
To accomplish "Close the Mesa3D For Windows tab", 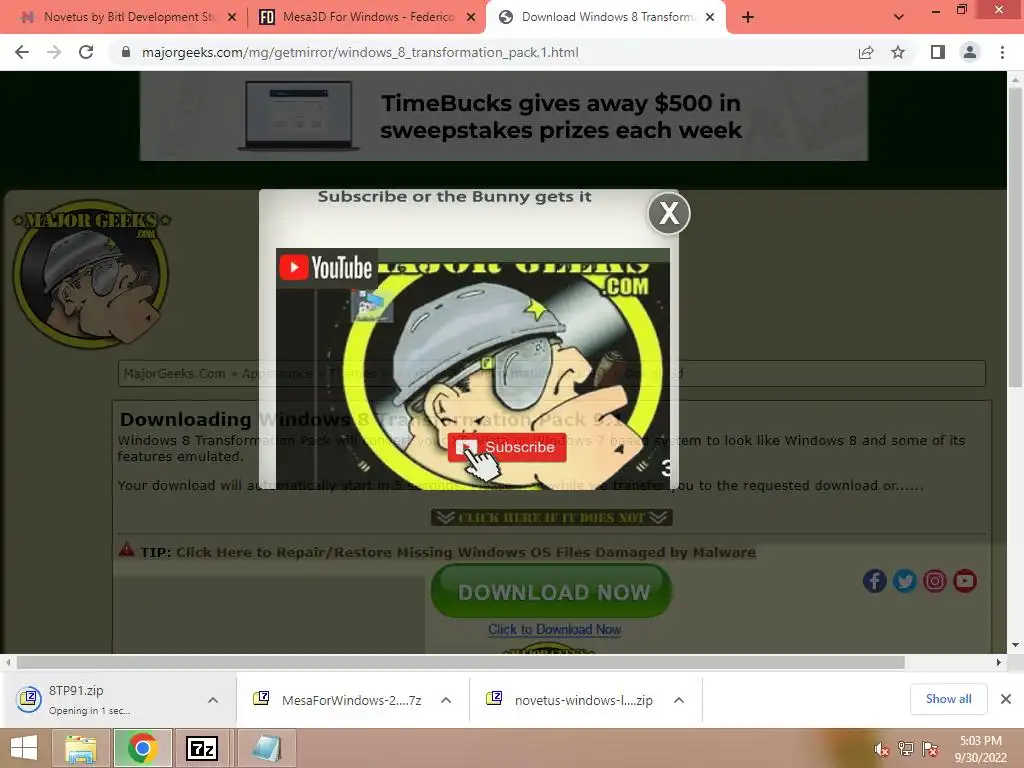I will (x=471, y=18).
